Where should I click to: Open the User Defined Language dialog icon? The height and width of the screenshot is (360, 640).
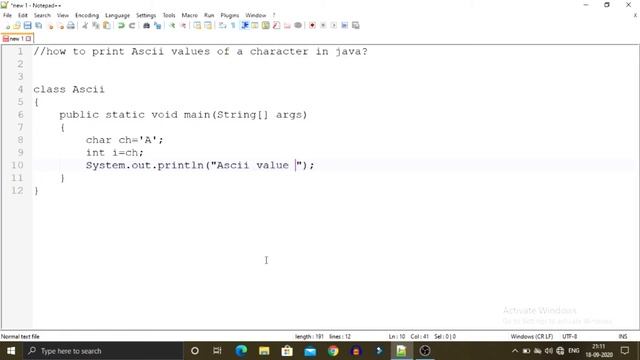(x=255, y=26)
